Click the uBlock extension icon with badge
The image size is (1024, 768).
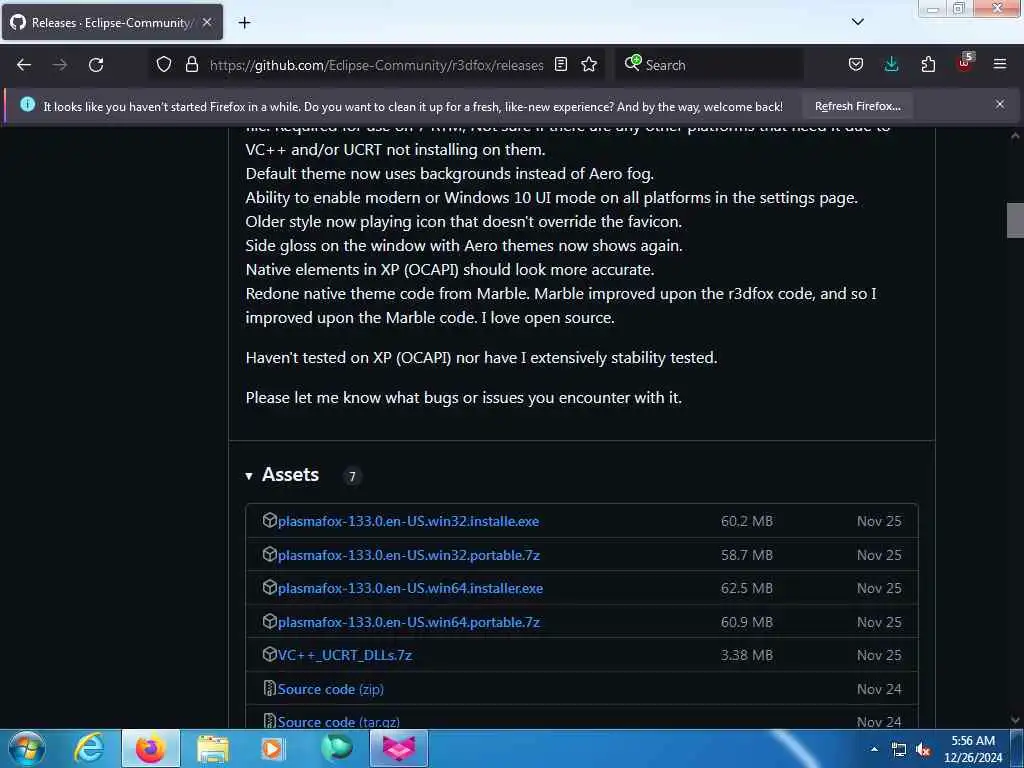coord(965,63)
